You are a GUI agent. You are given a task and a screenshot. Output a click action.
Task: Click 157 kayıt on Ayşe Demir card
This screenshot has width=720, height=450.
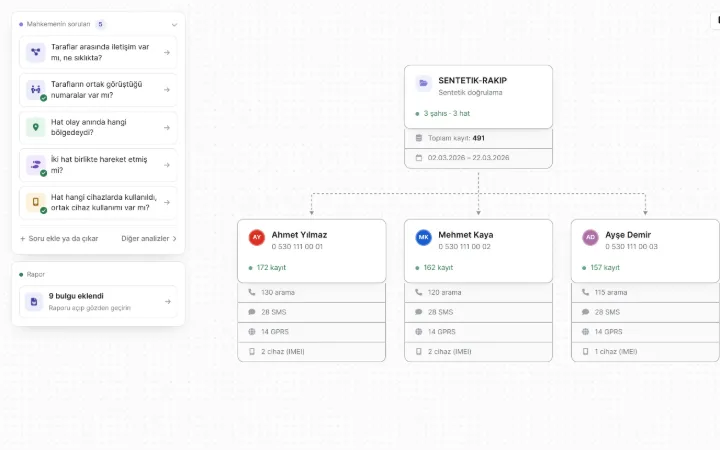601,267
